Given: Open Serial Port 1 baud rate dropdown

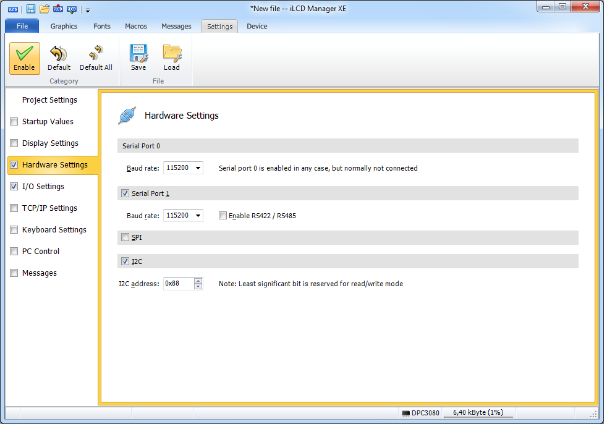Looking at the screenshot, I should [198, 215].
